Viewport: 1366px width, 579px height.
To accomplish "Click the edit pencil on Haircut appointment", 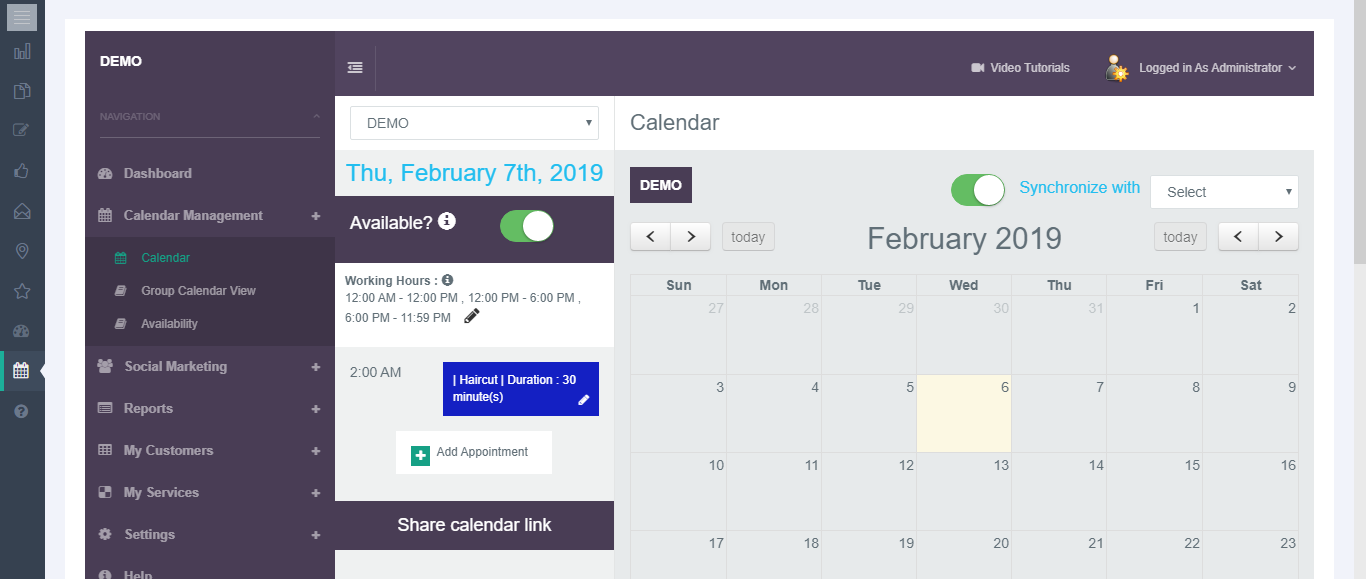I will click(584, 400).
